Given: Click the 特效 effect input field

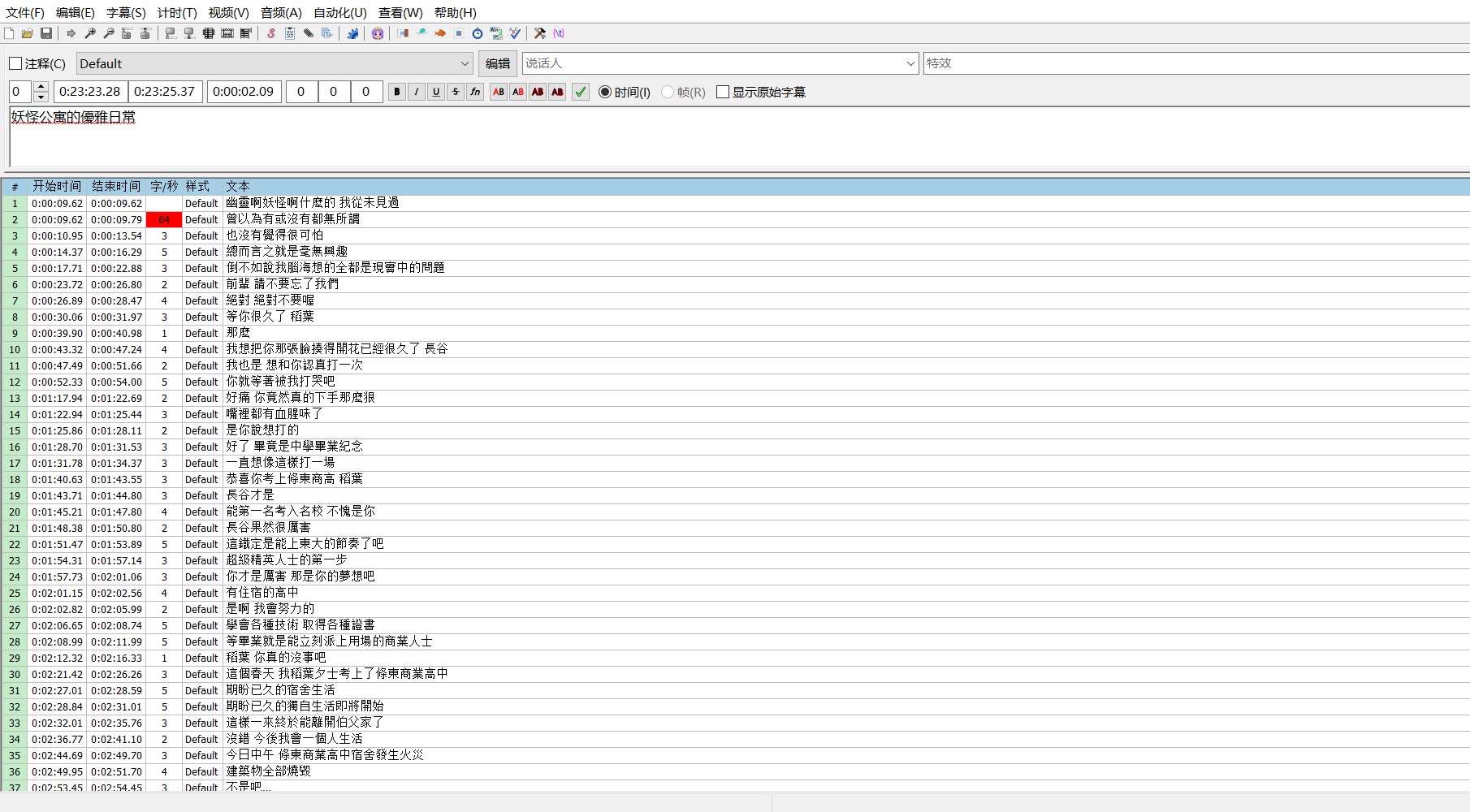Looking at the screenshot, I should [1196, 63].
